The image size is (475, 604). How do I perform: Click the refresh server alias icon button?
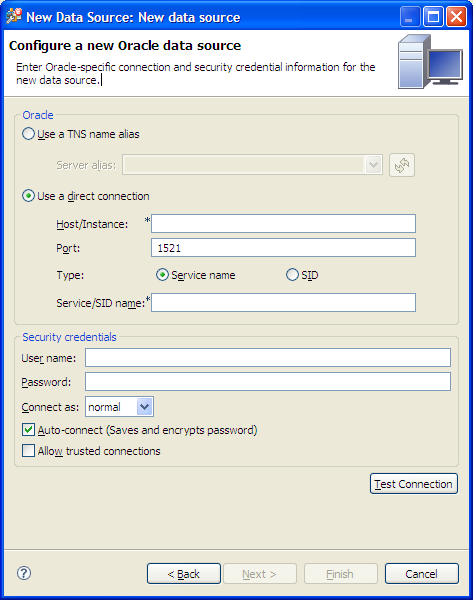click(402, 165)
